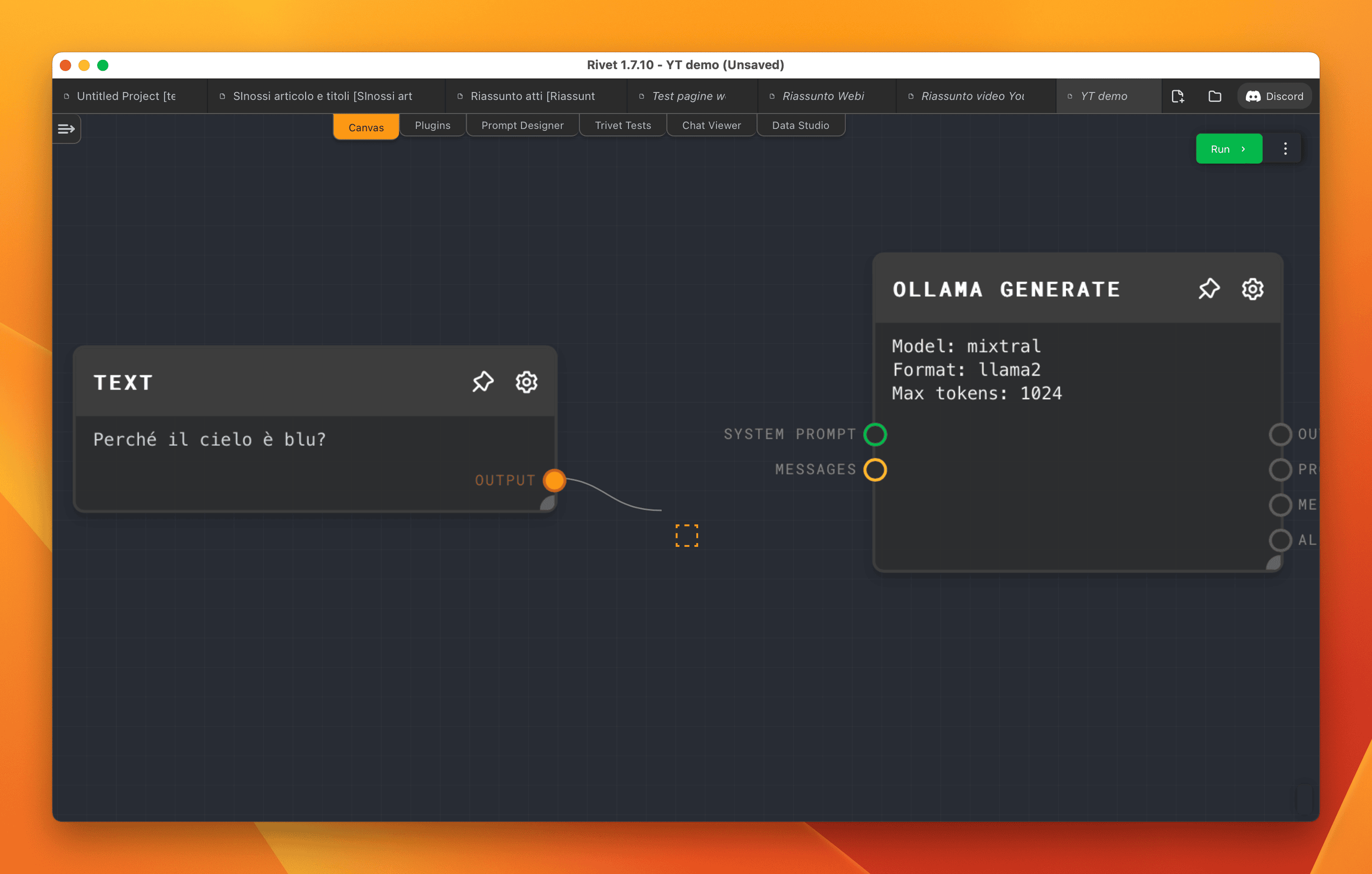Click the text 'Perché il cielo è blu?'
1372x874 pixels.
[x=210, y=439]
